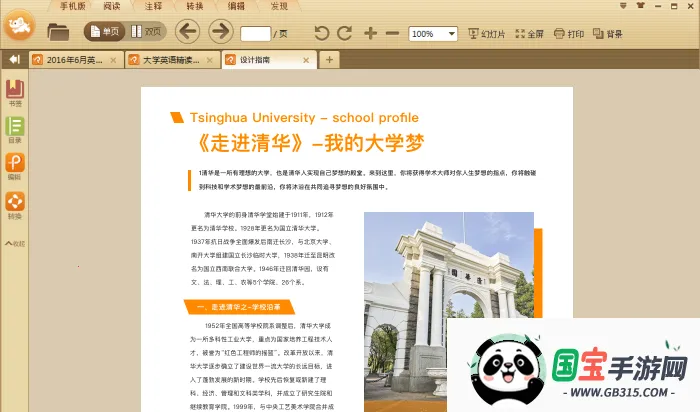Open a file with the folder icon
This screenshot has height=412, width=700.
point(58,32)
